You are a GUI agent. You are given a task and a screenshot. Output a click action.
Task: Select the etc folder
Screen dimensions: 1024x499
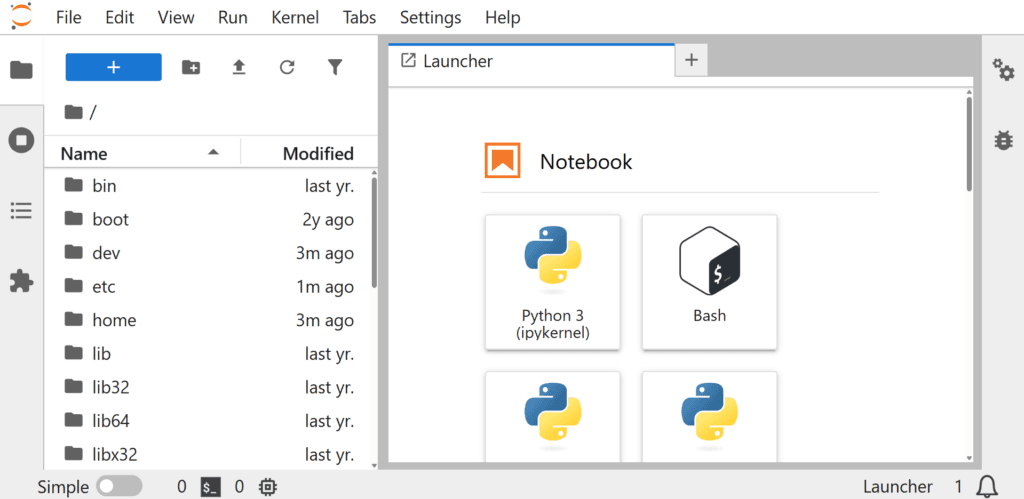[x=209, y=287]
